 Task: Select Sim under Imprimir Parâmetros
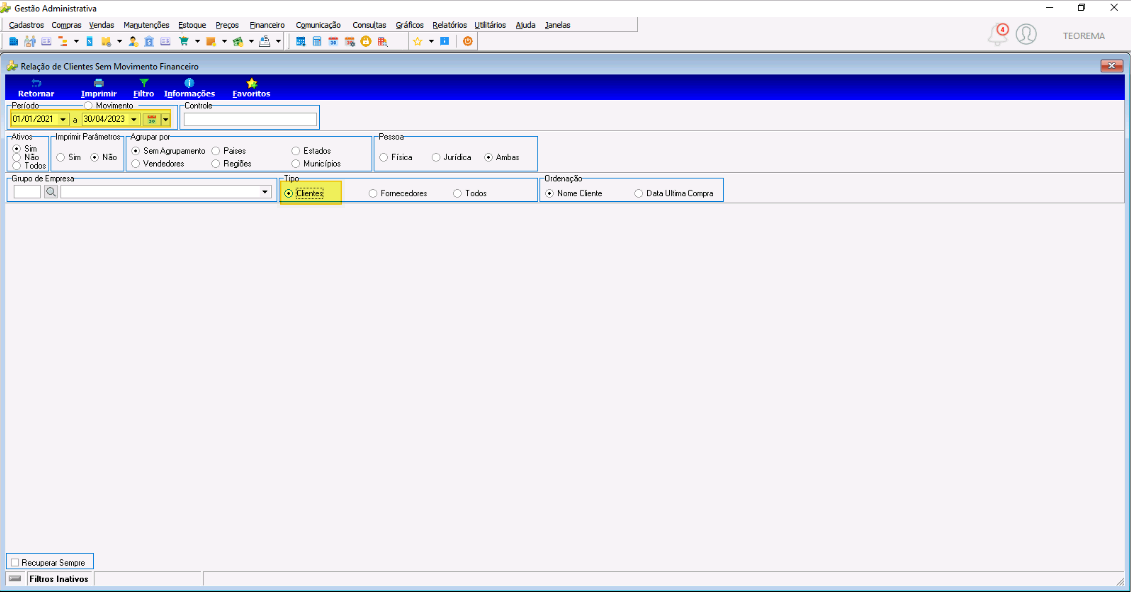[x=61, y=157]
